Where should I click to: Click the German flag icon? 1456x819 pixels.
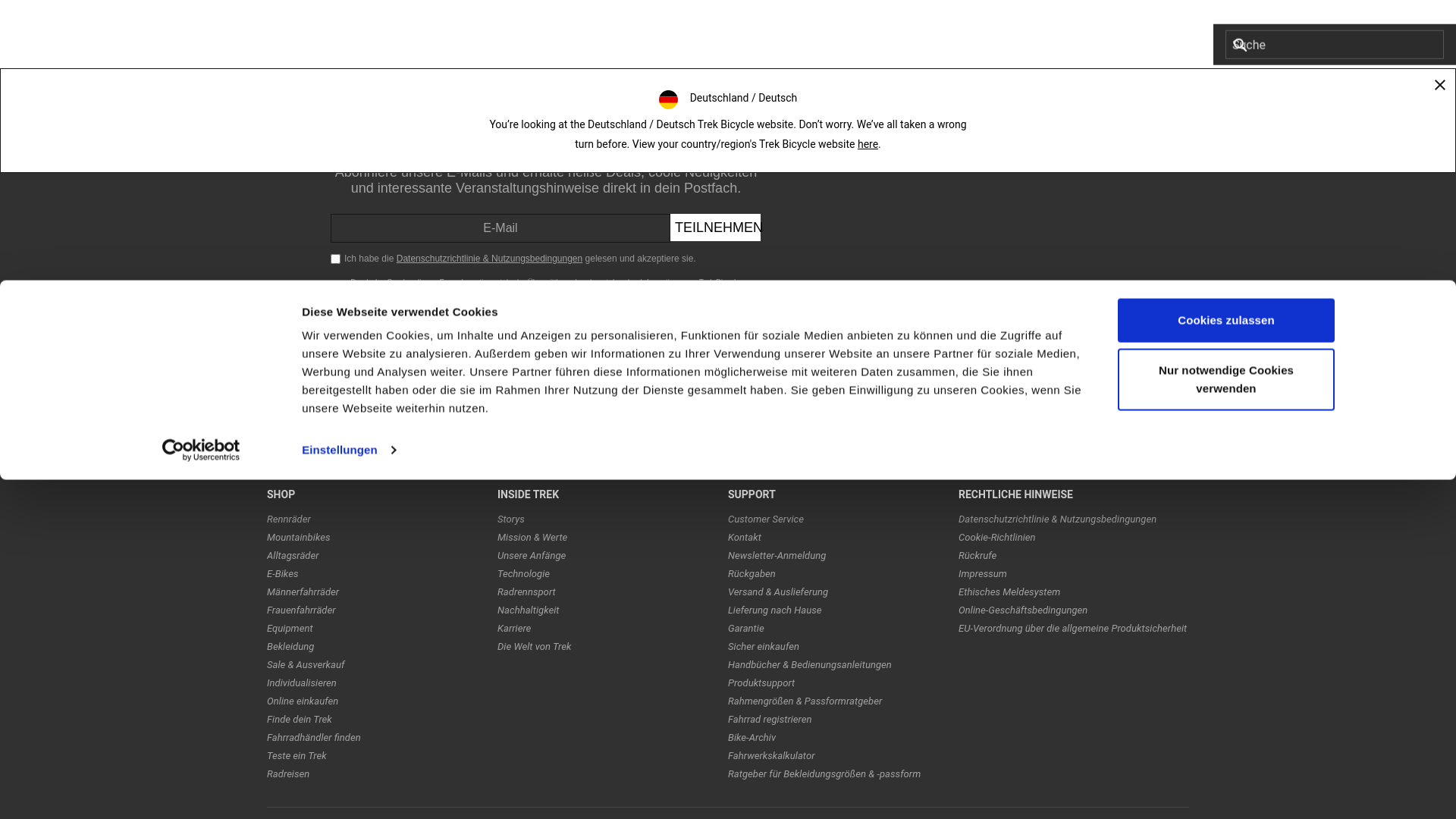668,99
